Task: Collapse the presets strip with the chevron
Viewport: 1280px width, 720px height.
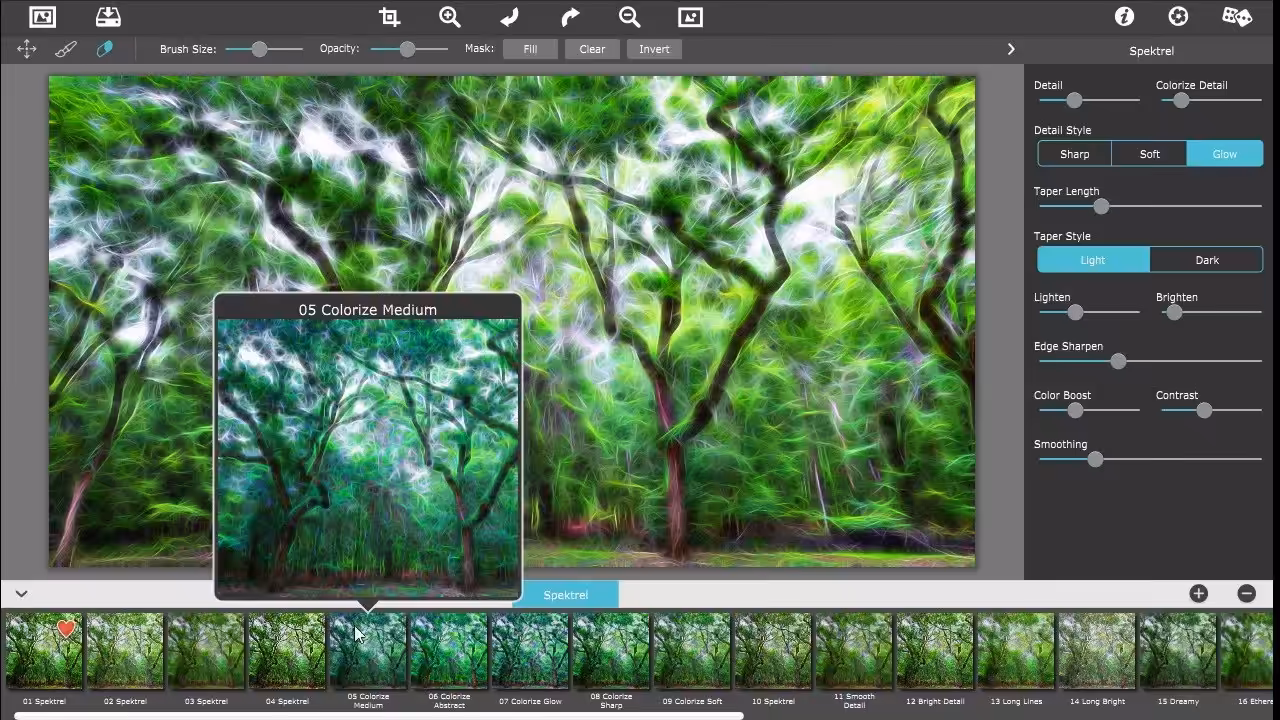Action: (21, 594)
